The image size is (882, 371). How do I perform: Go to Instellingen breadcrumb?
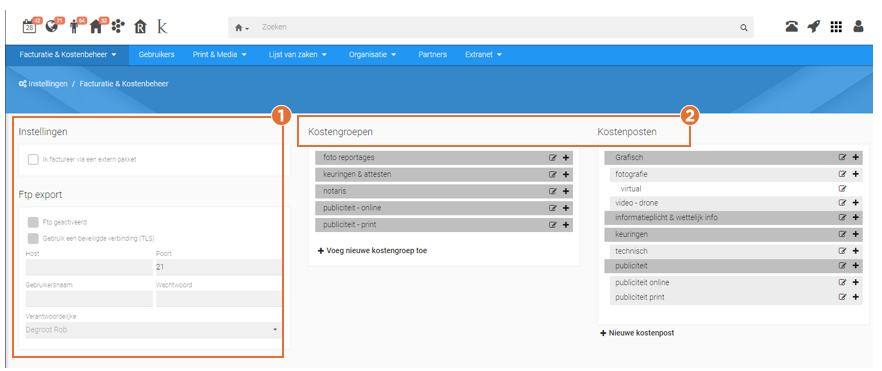pos(43,83)
